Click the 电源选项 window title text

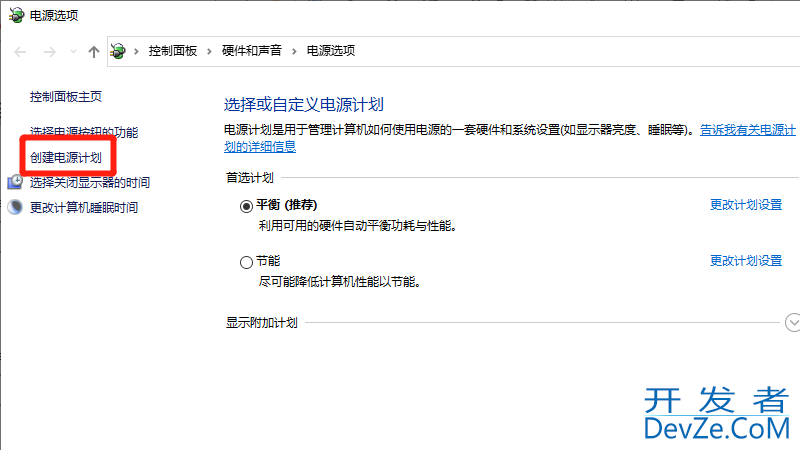tap(54, 16)
